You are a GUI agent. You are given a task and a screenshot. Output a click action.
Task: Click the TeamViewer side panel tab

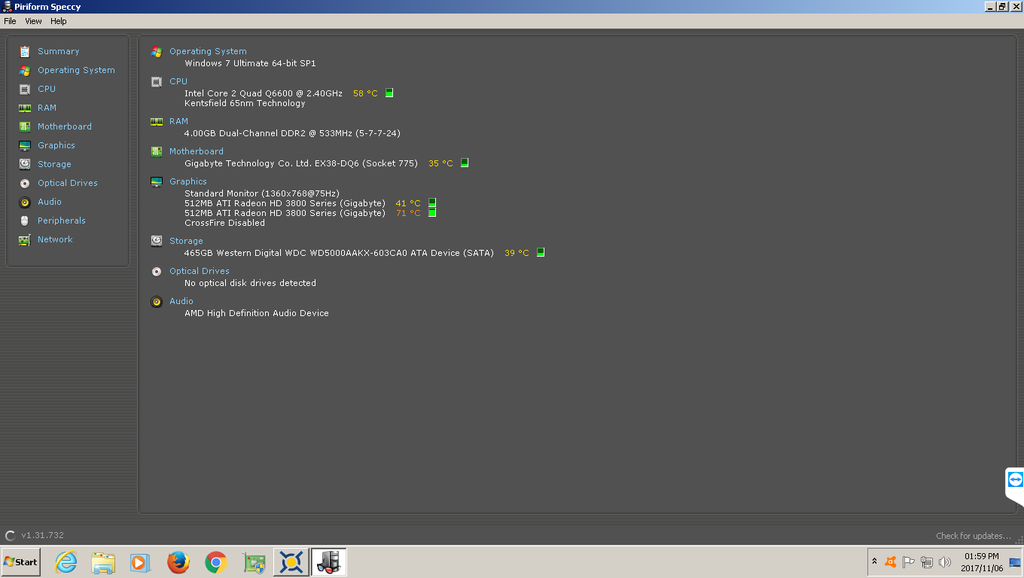1014,485
